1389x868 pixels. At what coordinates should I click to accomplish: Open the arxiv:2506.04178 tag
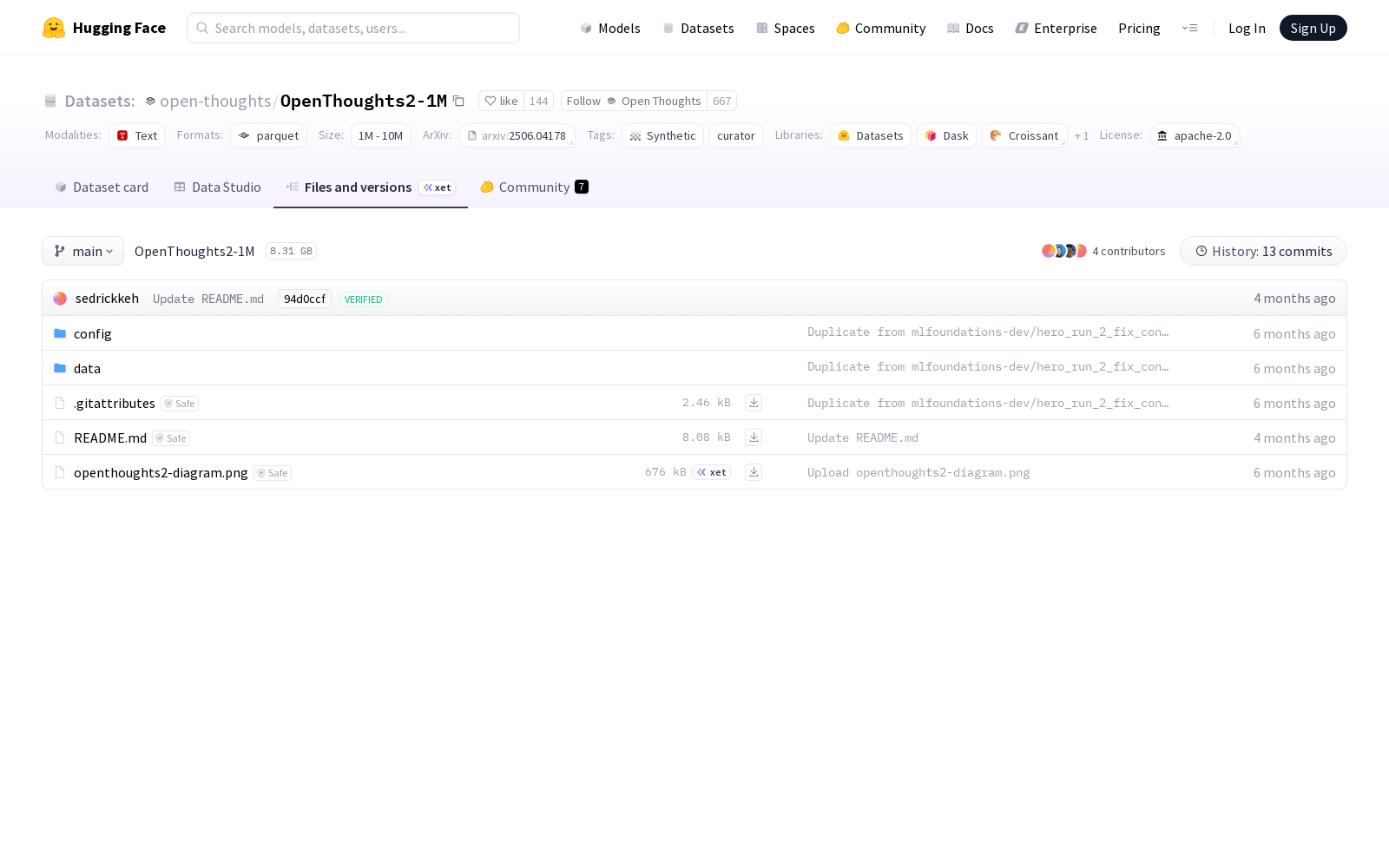tap(517, 135)
